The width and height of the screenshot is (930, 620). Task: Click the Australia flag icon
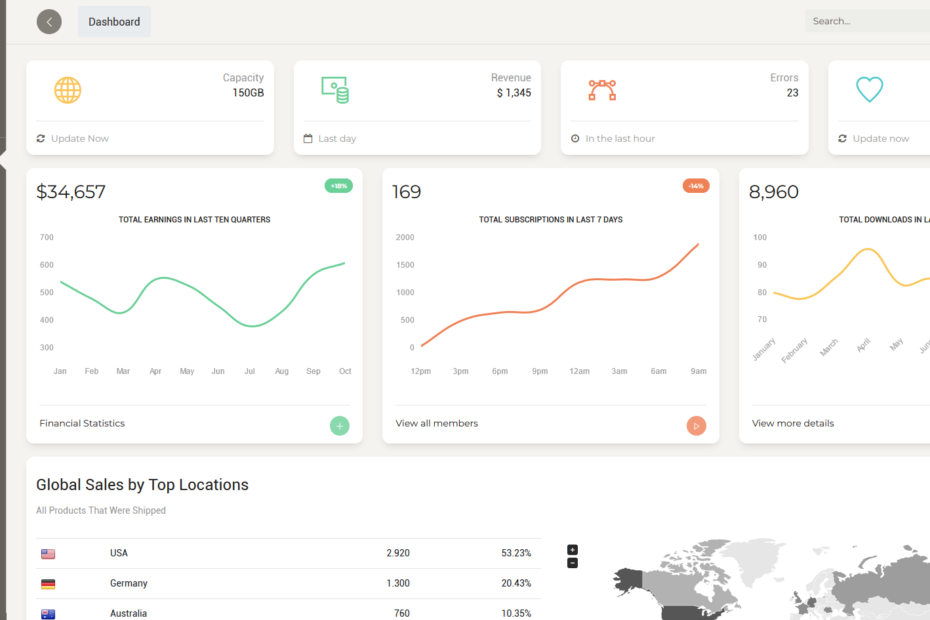[x=48, y=614]
